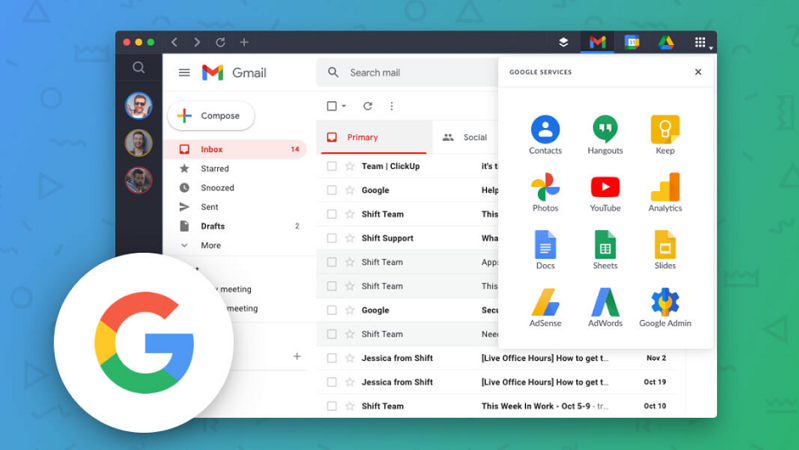This screenshot has height=450, width=799.
Task: Launch AdSense from services panel
Action: pos(545,303)
